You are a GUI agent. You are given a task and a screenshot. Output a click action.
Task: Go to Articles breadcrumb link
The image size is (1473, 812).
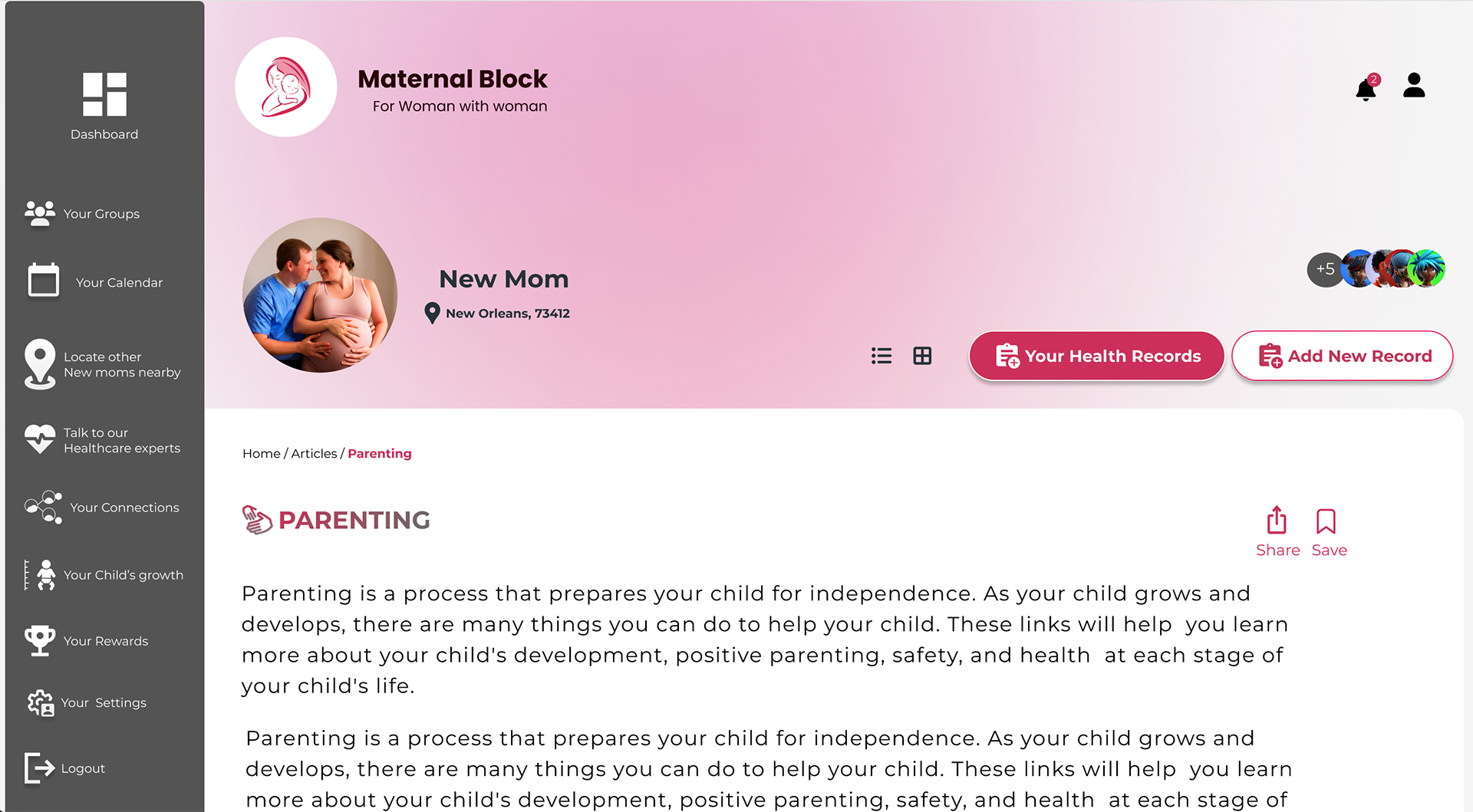pyautogui.click(x=314, y=453)
